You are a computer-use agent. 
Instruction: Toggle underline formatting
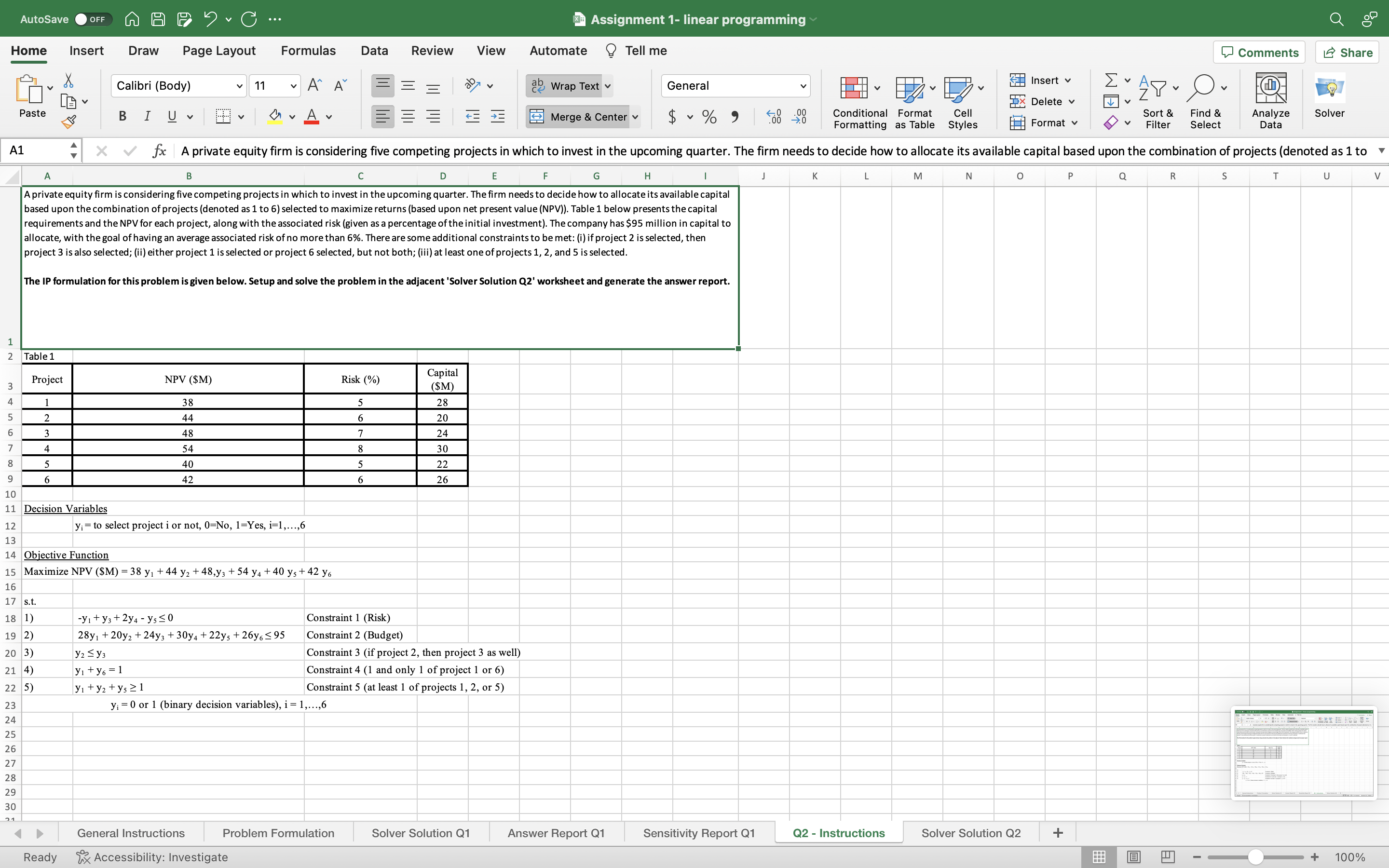coord(172,116)
